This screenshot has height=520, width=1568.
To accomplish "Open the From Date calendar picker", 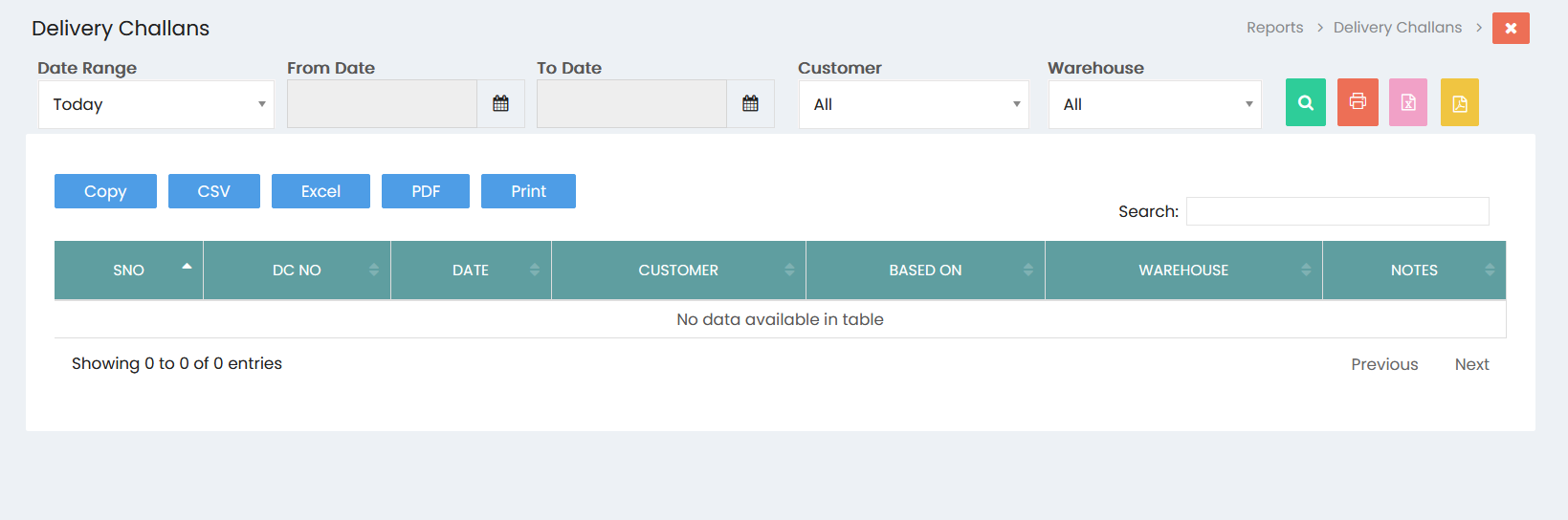I will 500,103.
